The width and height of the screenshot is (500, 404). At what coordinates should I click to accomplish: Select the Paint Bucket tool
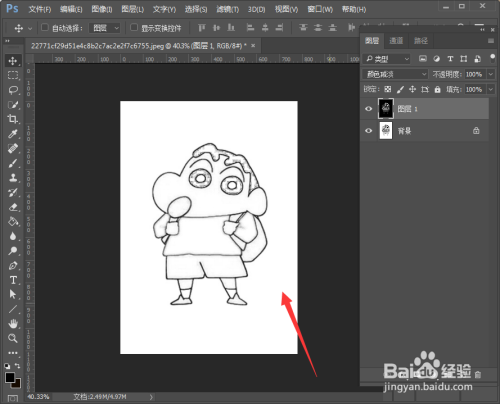pyautogui.click(x=13, y=221)
